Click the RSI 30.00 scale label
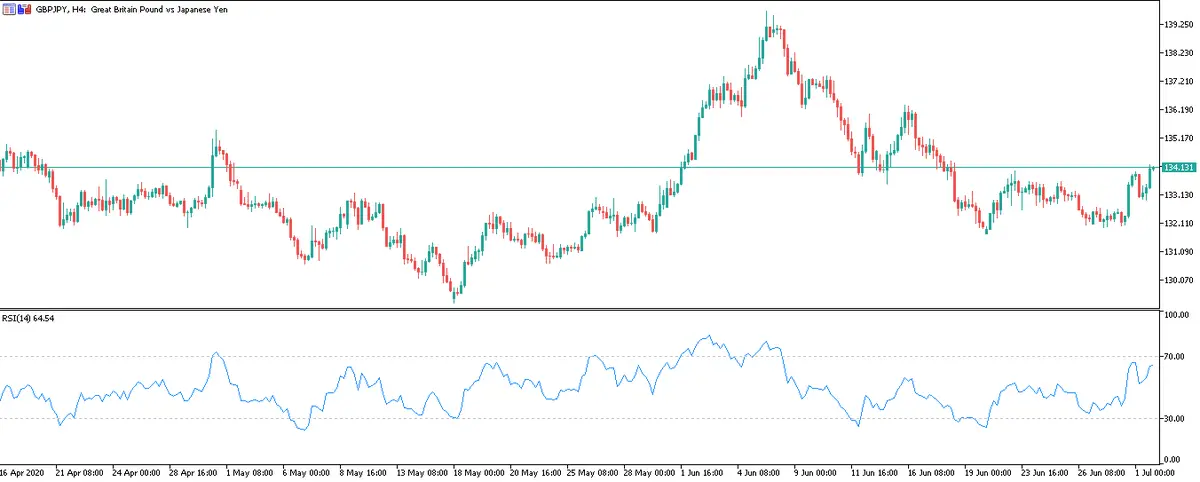Screen dimensions: 1200x482 [x=1174, y=418]
